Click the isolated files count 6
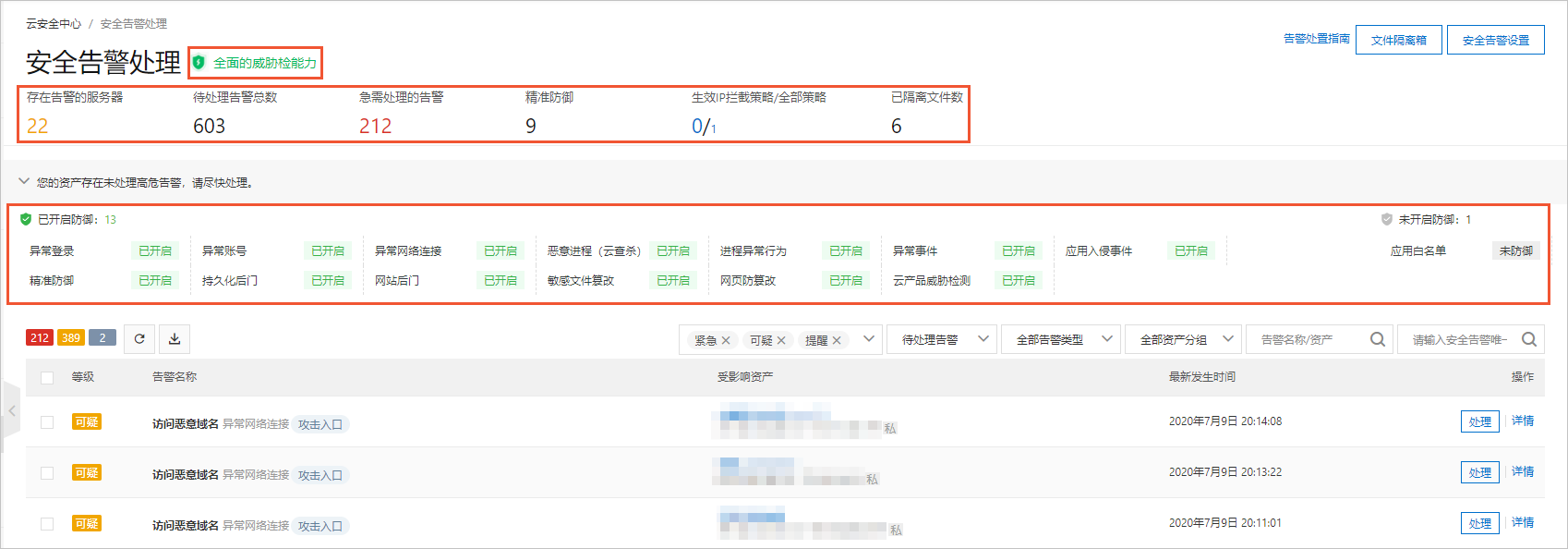1568x549 pixels. [x=897, y=126]
